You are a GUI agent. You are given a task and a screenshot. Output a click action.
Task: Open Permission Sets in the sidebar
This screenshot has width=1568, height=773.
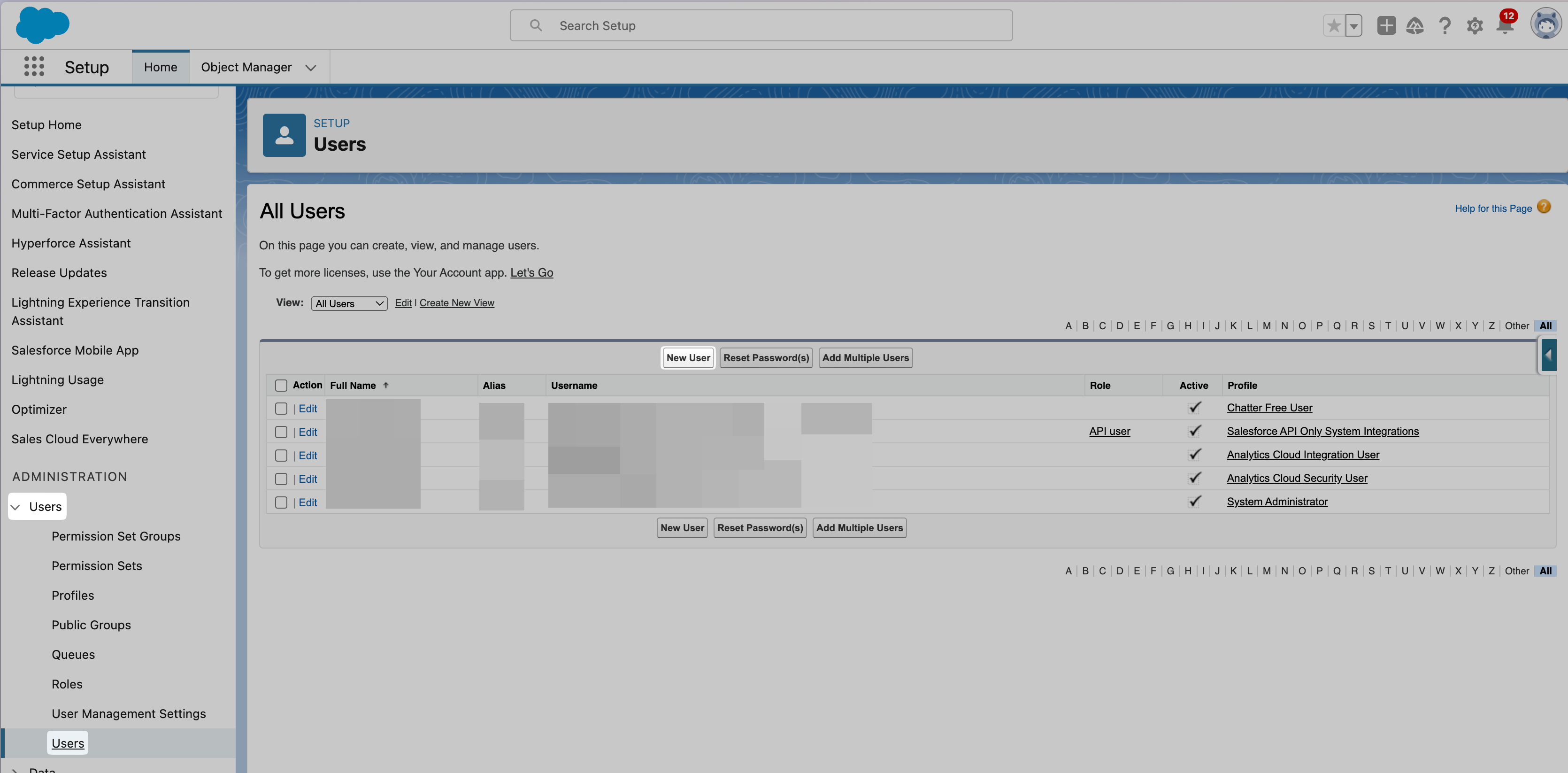pyautogui.click(x=97, y=566)
